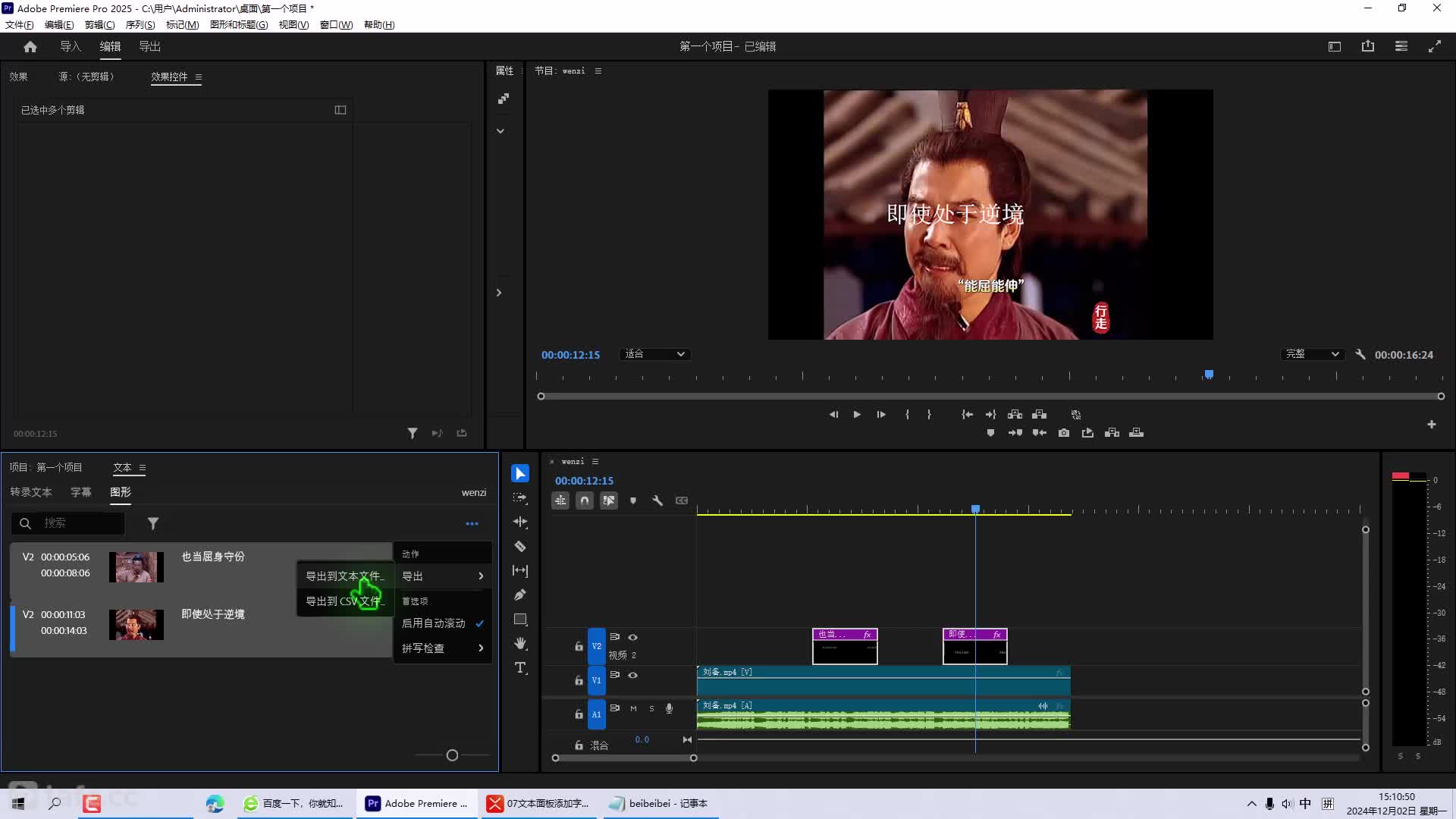Toggle Snap in timeline

point(585,501)
